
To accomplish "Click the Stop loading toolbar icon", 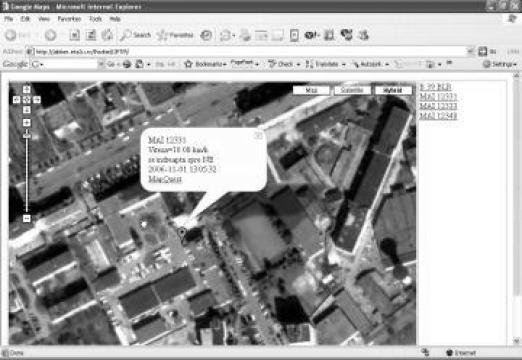I will pyautogui.click(x=74, y=35).
